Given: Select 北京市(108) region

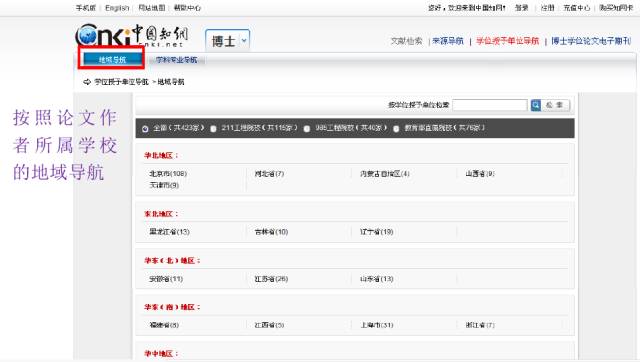Looking at the screenshot, I should pos(168,174).
